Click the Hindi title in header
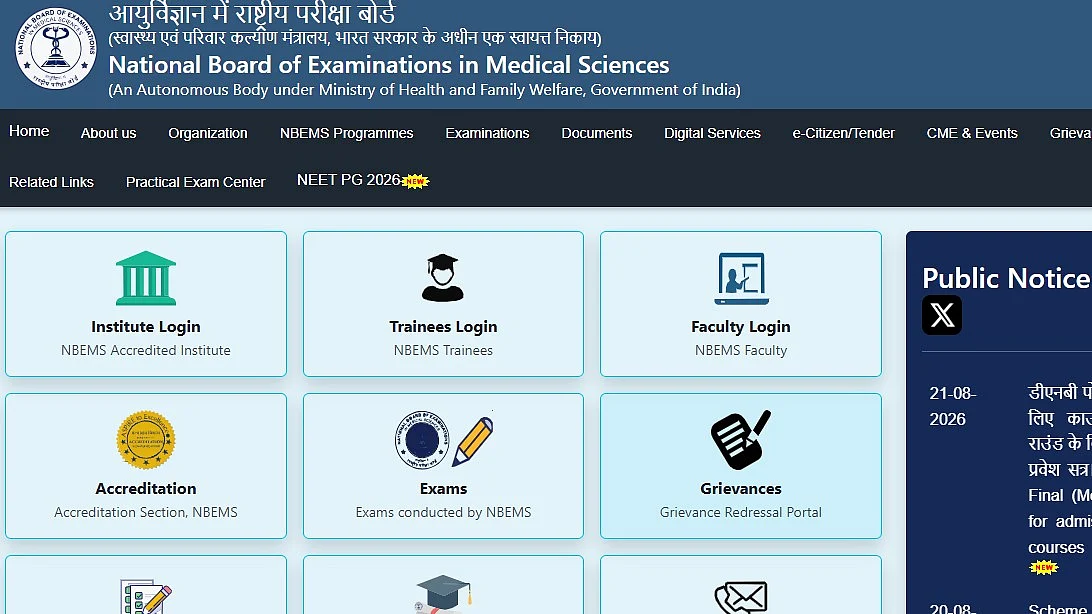Screen dimensions: 1092x614 [252, 13]
